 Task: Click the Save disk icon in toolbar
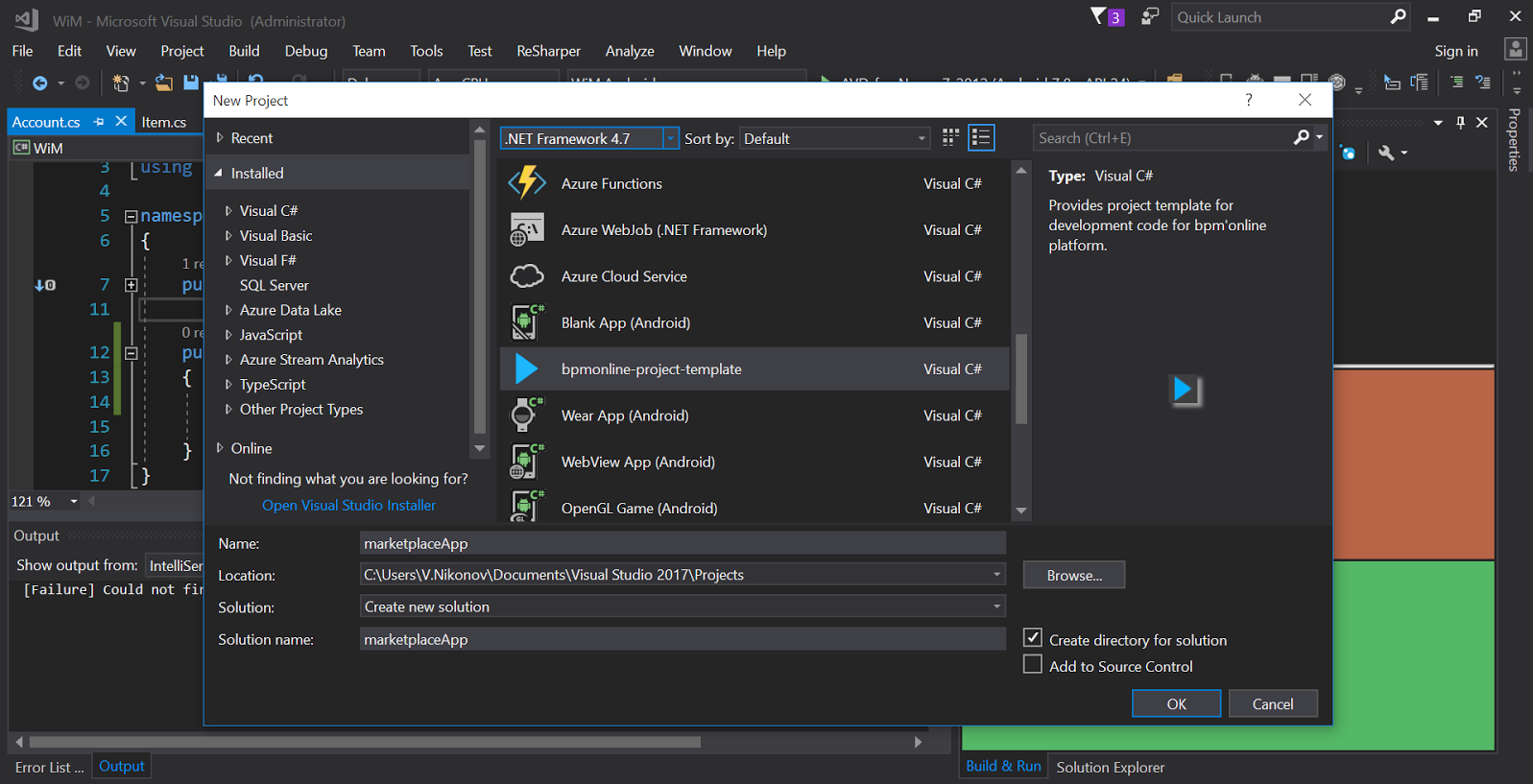tap(191, 83)
